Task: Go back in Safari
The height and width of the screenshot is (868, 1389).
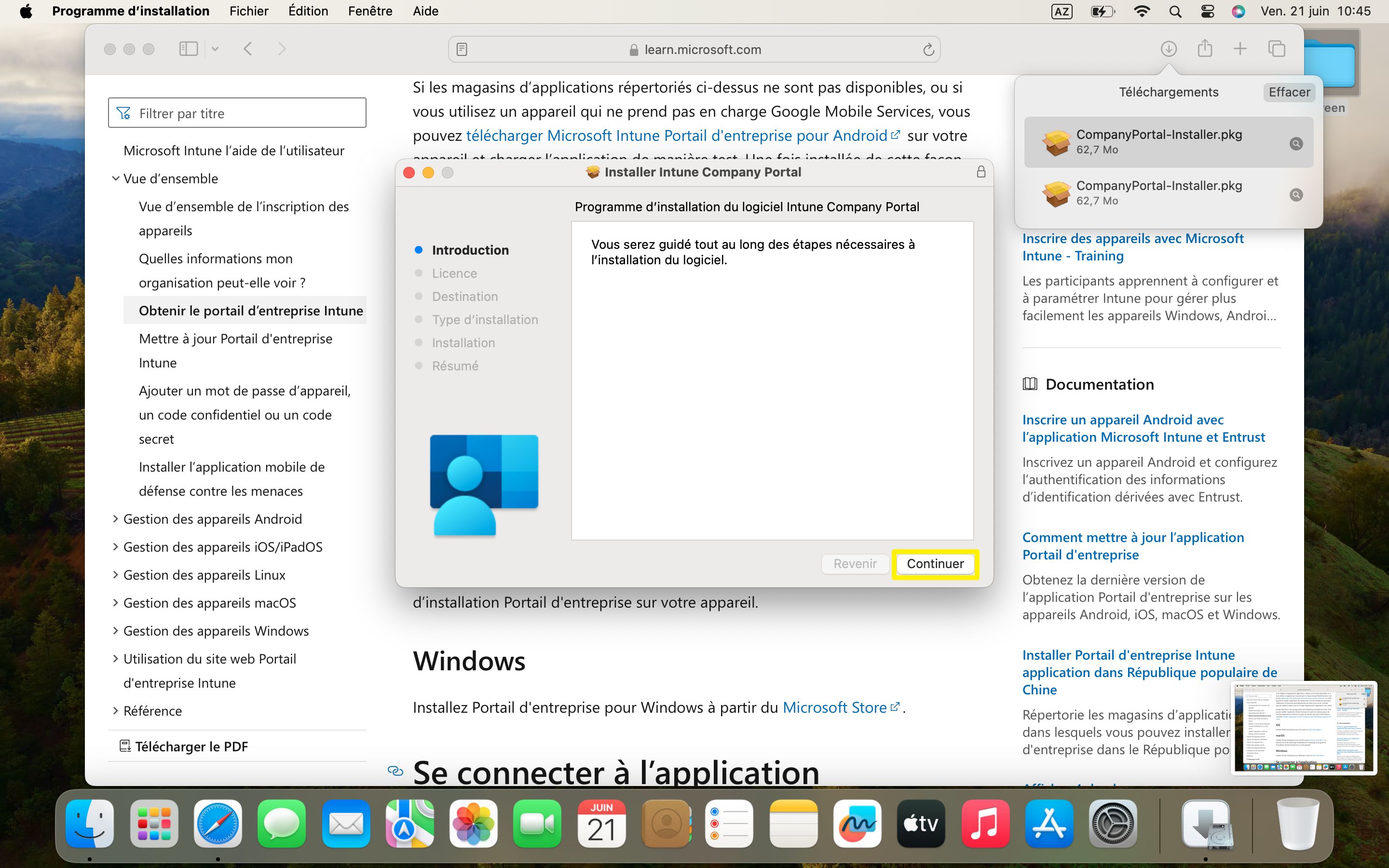Action: coord(247,49)
